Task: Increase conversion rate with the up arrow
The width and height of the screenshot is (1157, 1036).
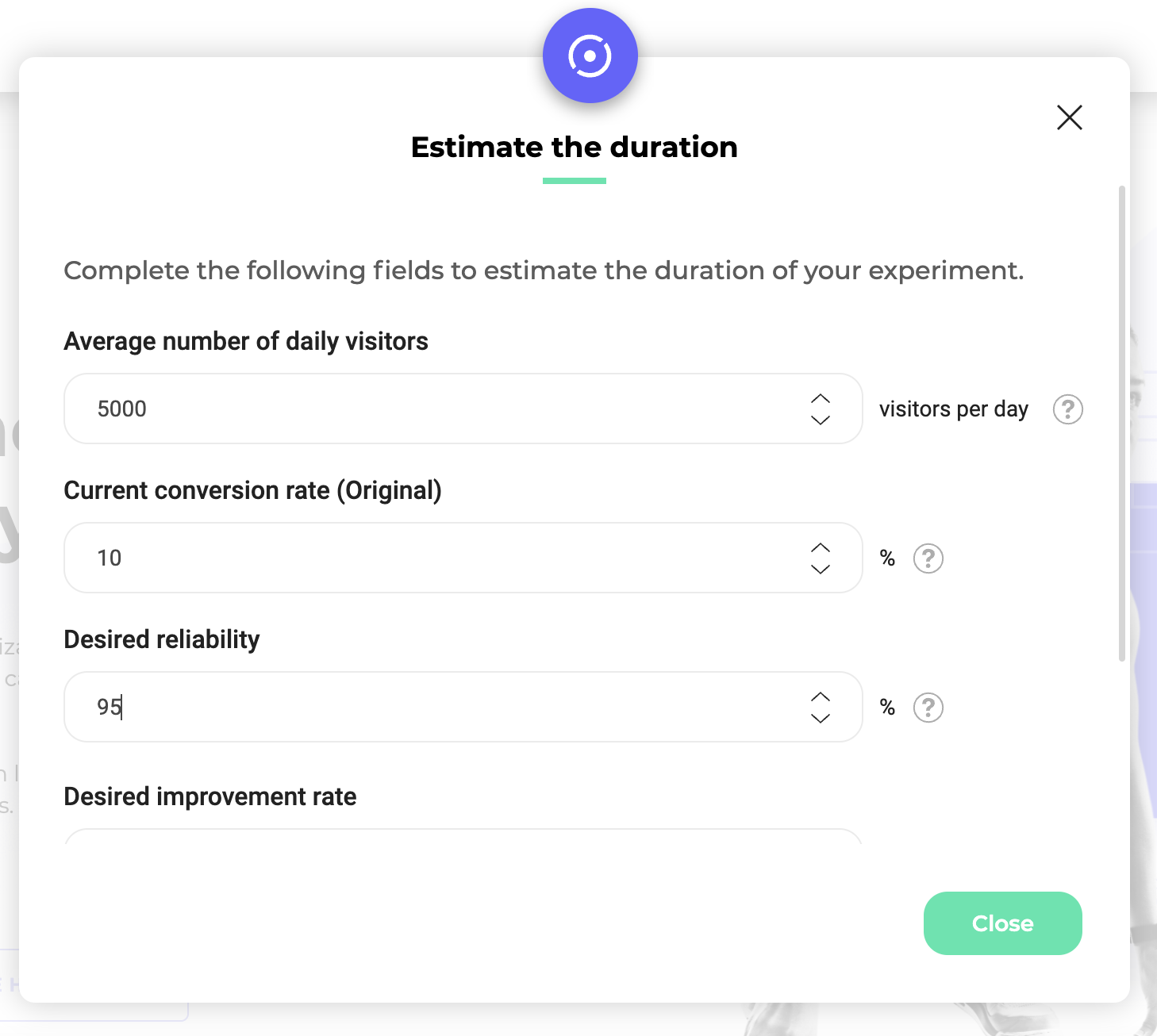Action: (x=821, y=547)
